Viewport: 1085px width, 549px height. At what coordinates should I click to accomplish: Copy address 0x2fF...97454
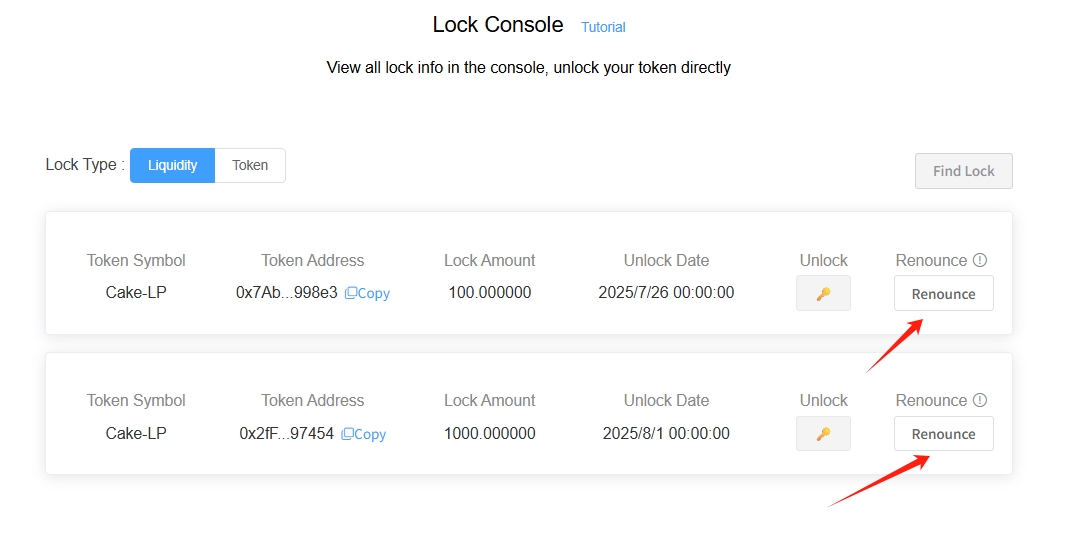364,434
